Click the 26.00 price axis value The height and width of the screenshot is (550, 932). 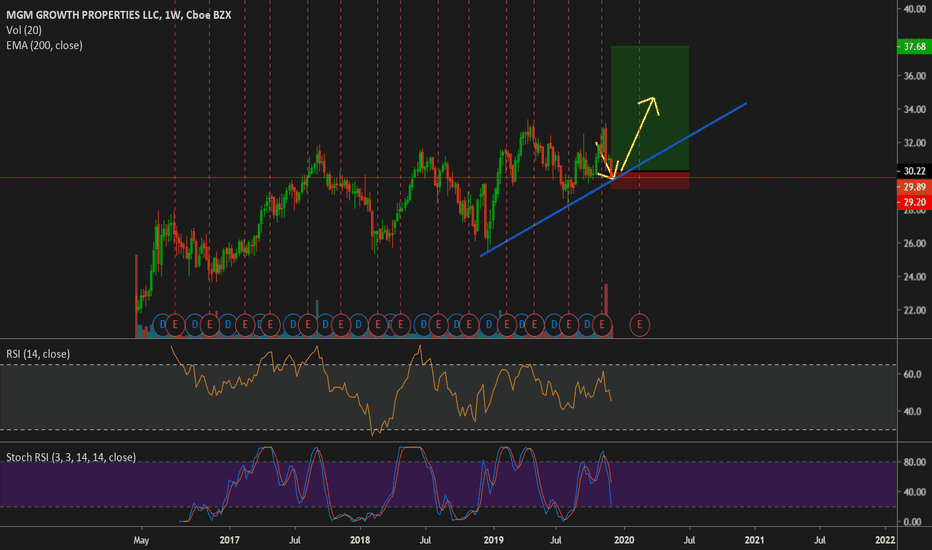tap(915, 243)
